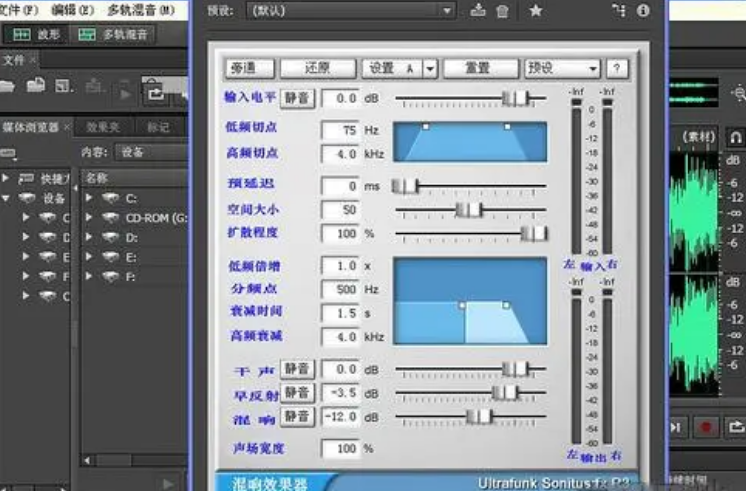Mute the 早反射 early reflections
The height and width of the screenshot is (491, 746).
(x=297, y=393)
